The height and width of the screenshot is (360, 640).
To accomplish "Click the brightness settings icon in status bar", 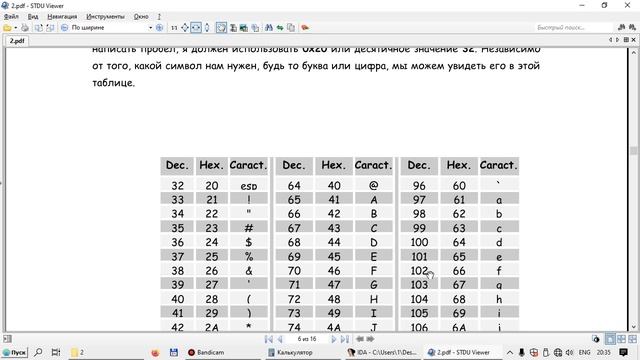I will click(596, 339).
